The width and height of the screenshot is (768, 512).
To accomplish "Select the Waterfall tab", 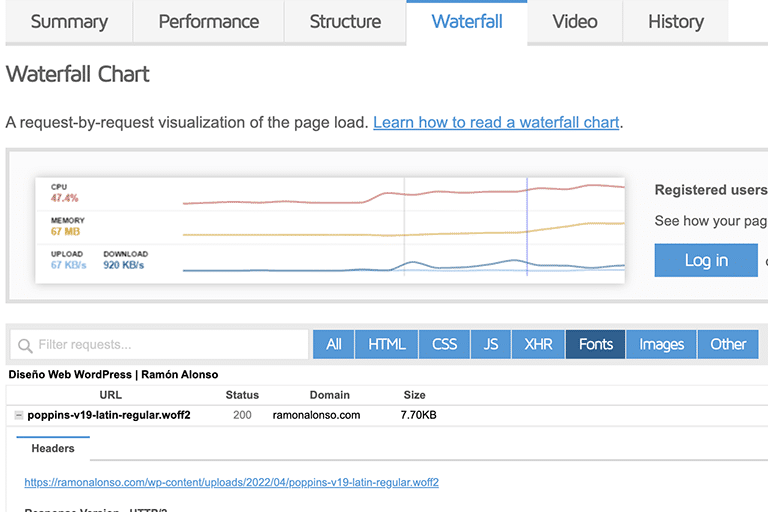I will [x=467, y=22].
